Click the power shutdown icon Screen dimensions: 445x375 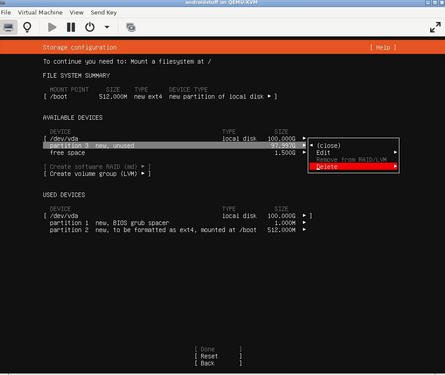point(90,27)
